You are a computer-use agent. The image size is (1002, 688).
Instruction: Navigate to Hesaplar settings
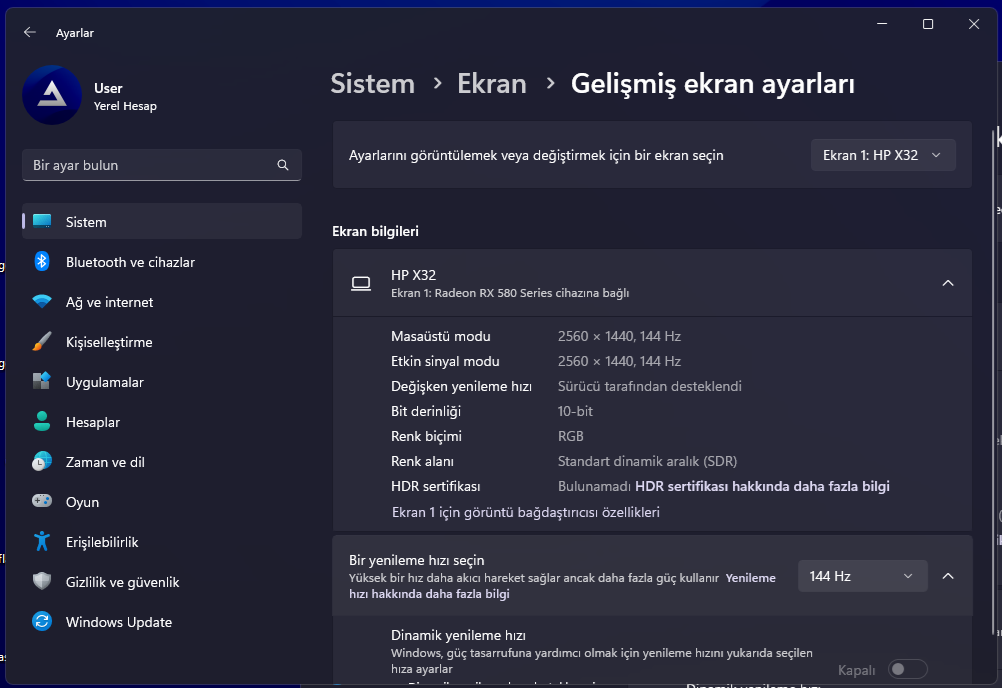pos(162,422)
